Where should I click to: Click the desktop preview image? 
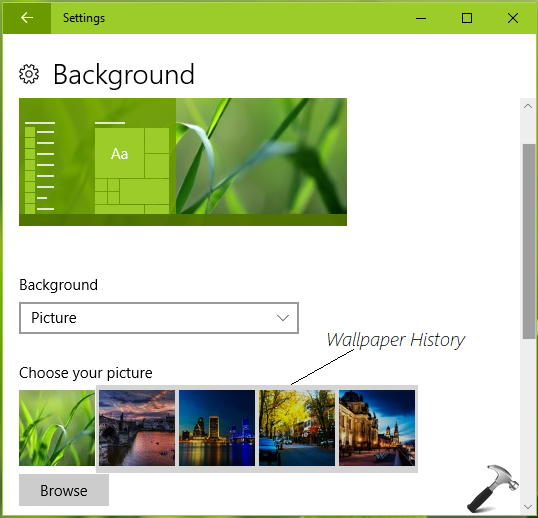[x=183, y=162]
